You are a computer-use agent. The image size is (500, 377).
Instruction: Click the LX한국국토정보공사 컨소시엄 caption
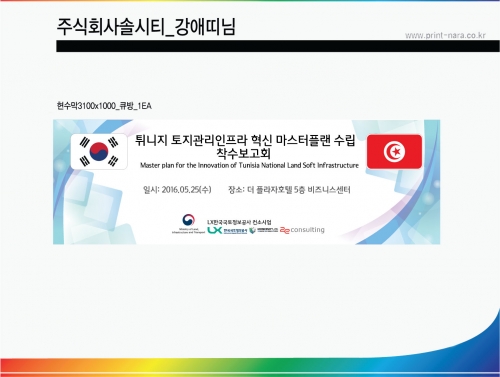(x=239, y=222)
